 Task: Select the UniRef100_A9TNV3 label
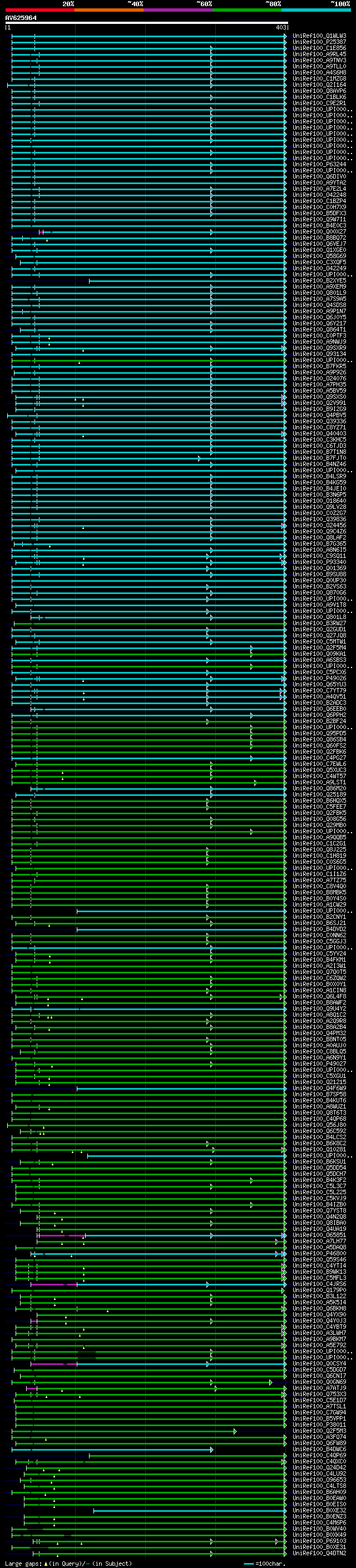[x=319, y=60]
